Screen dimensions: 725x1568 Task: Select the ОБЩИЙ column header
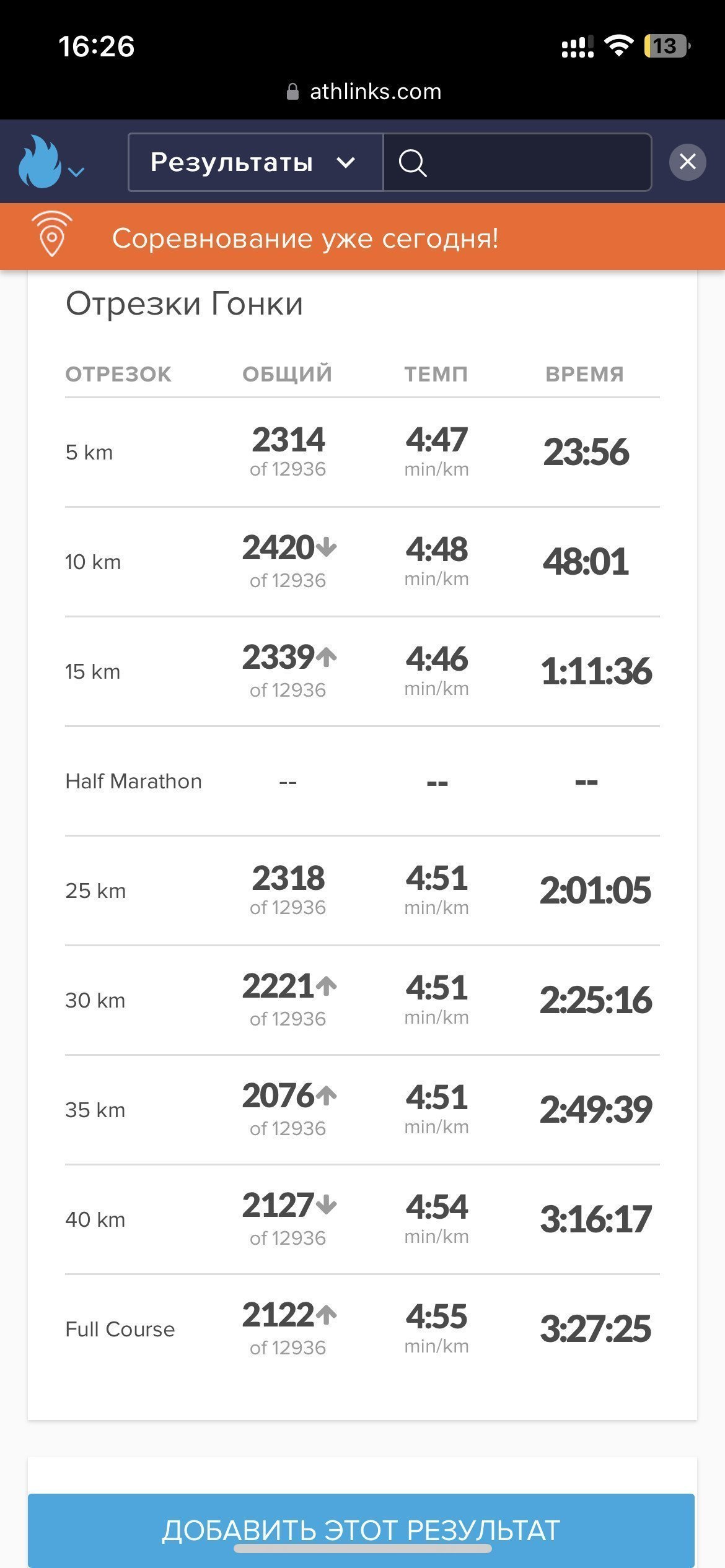click(288, 374)
